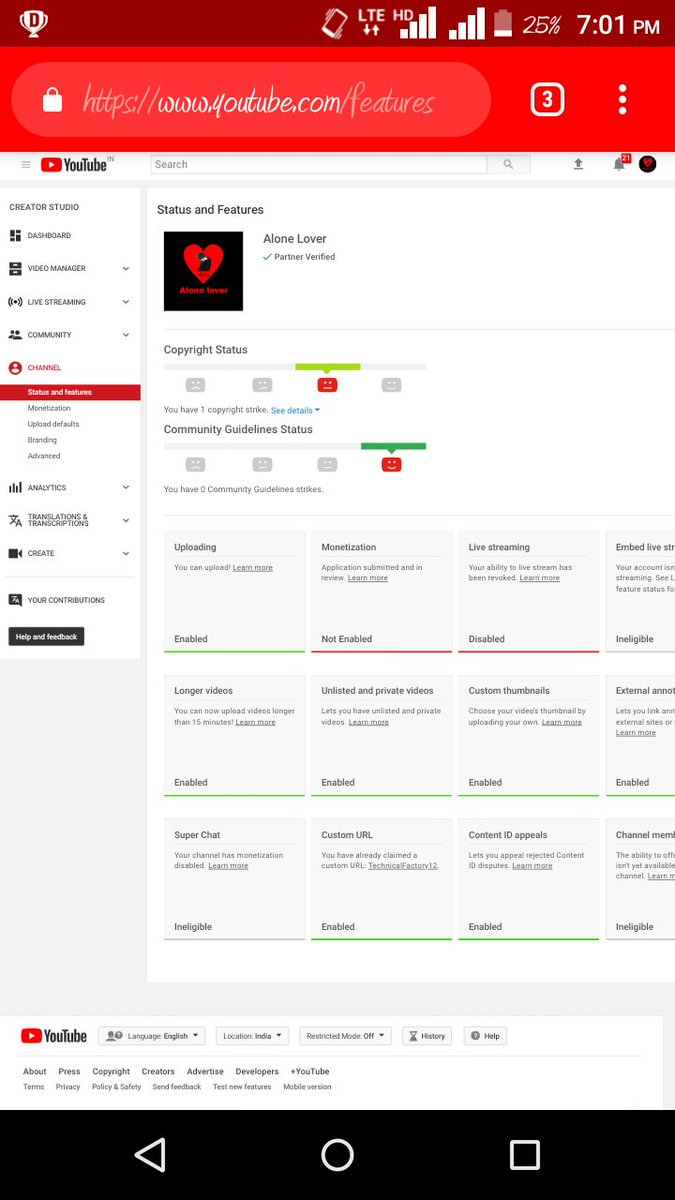Click the YouTube logo in header
Image resolution: width=675 pixels, height=1200 pixels.
point(73,165)
